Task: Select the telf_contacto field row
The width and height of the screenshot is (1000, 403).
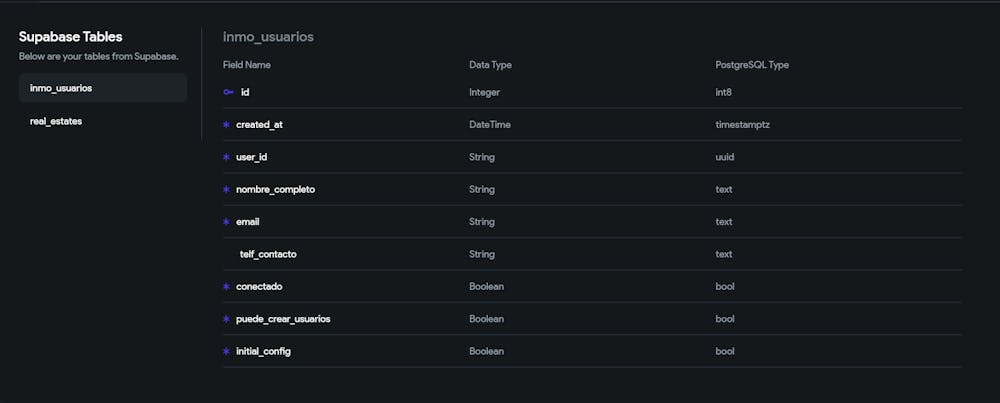Action: tap(268, 254)
